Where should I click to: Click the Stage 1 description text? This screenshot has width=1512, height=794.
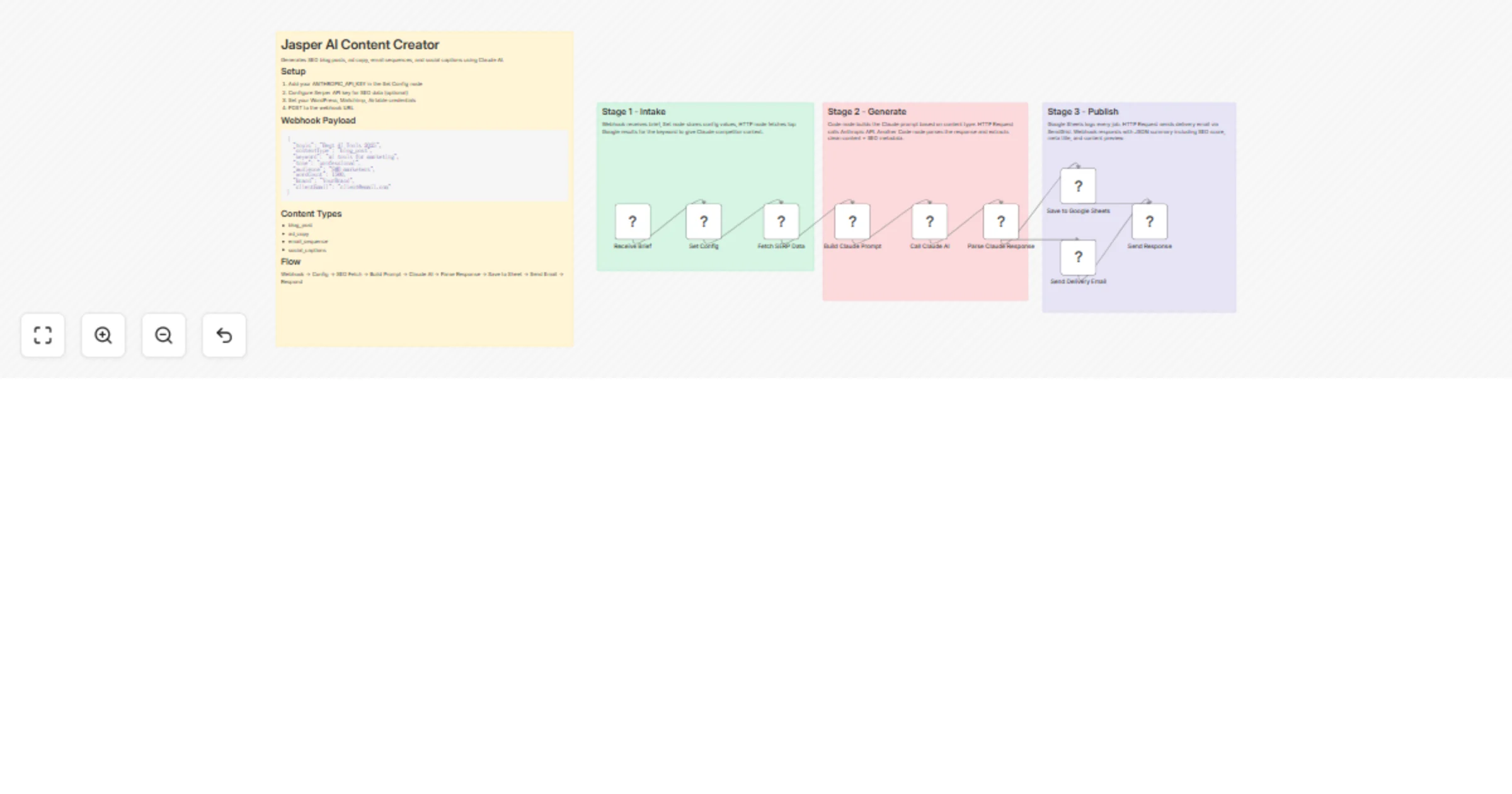tap(699, 128)
